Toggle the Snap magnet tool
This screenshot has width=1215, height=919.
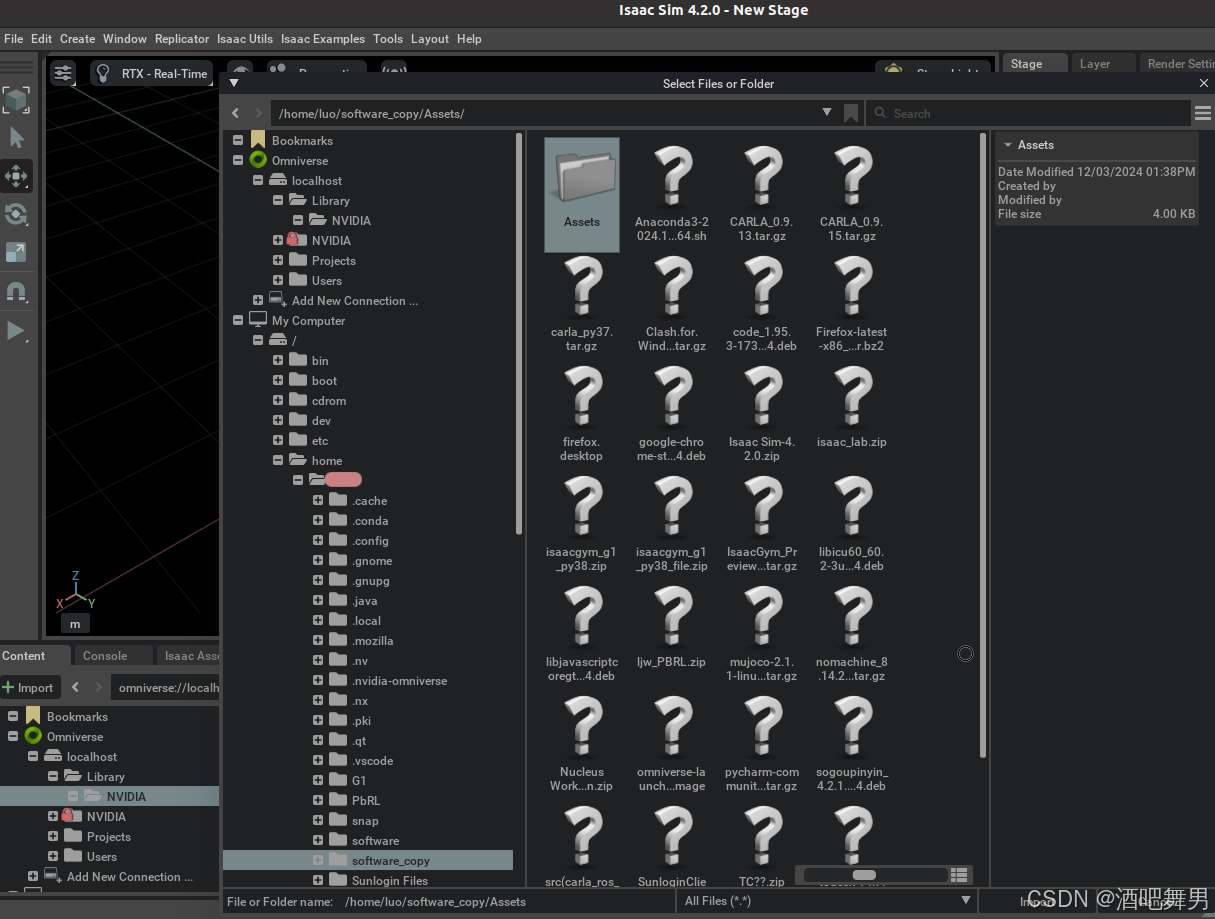click(16, 292)
